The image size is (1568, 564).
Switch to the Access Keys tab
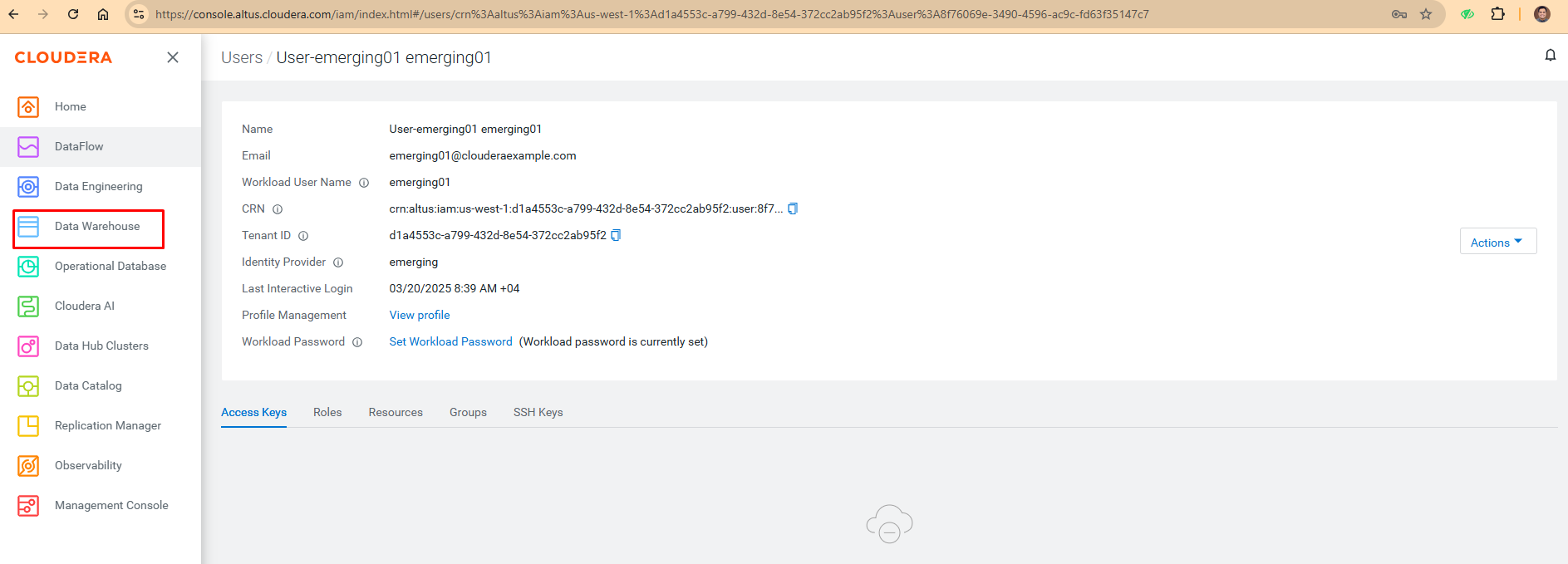tap(253, 412)
